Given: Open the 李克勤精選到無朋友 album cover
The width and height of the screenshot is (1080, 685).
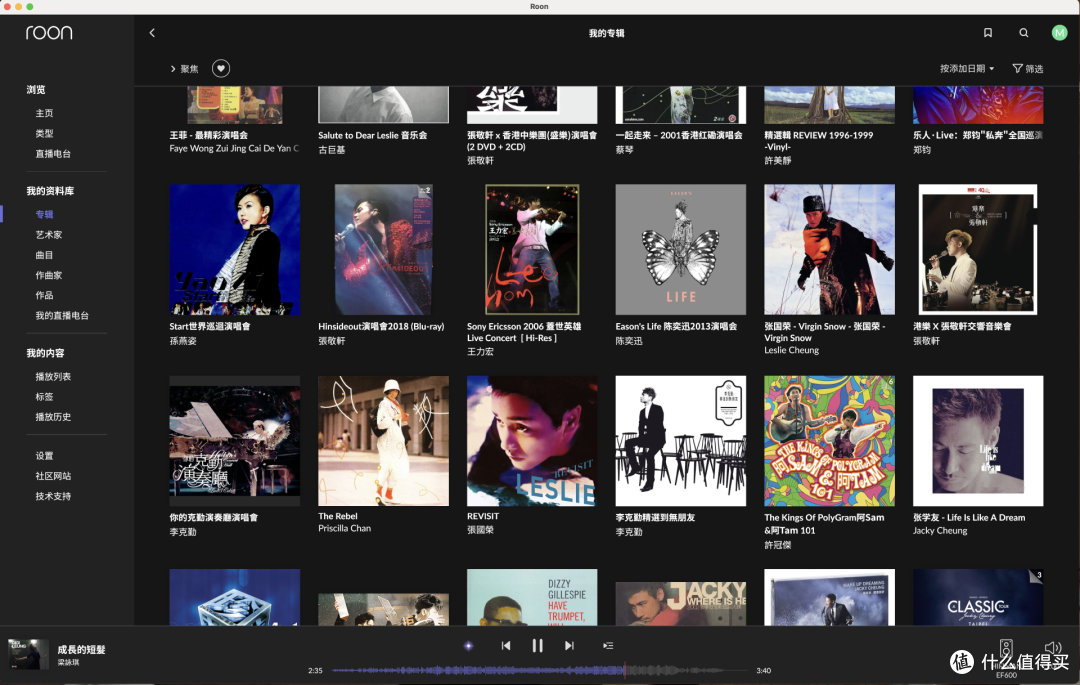Looking at the screenshot, I should coord(681,441).
